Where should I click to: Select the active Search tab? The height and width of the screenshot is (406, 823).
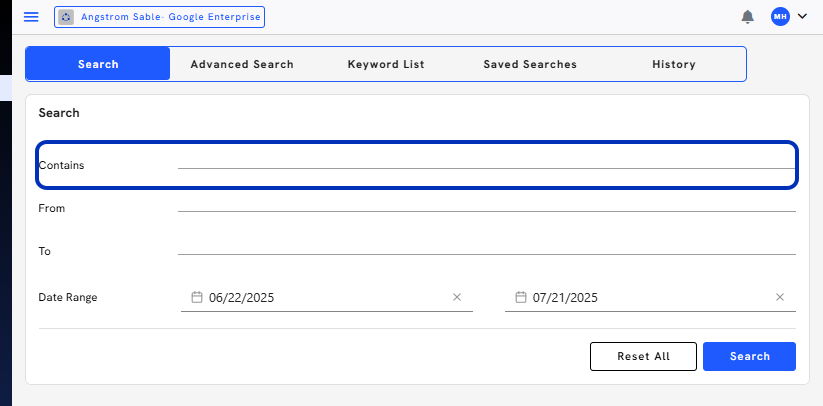(x=98, y=64)
